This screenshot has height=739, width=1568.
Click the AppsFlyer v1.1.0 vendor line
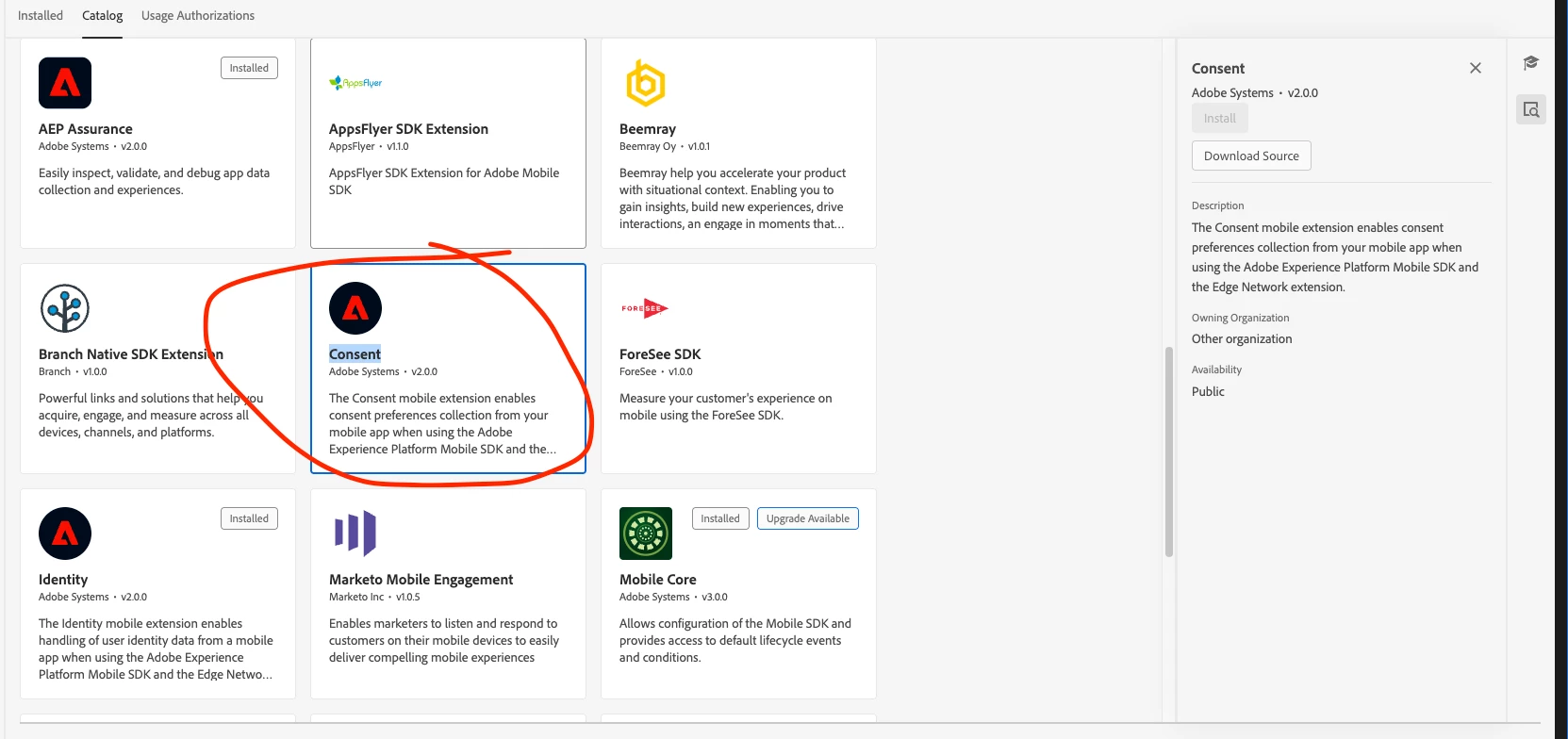click(369, 147)
